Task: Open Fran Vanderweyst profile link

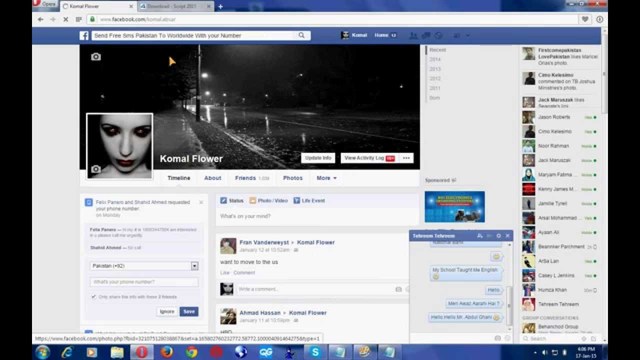Action: point(264,242)
